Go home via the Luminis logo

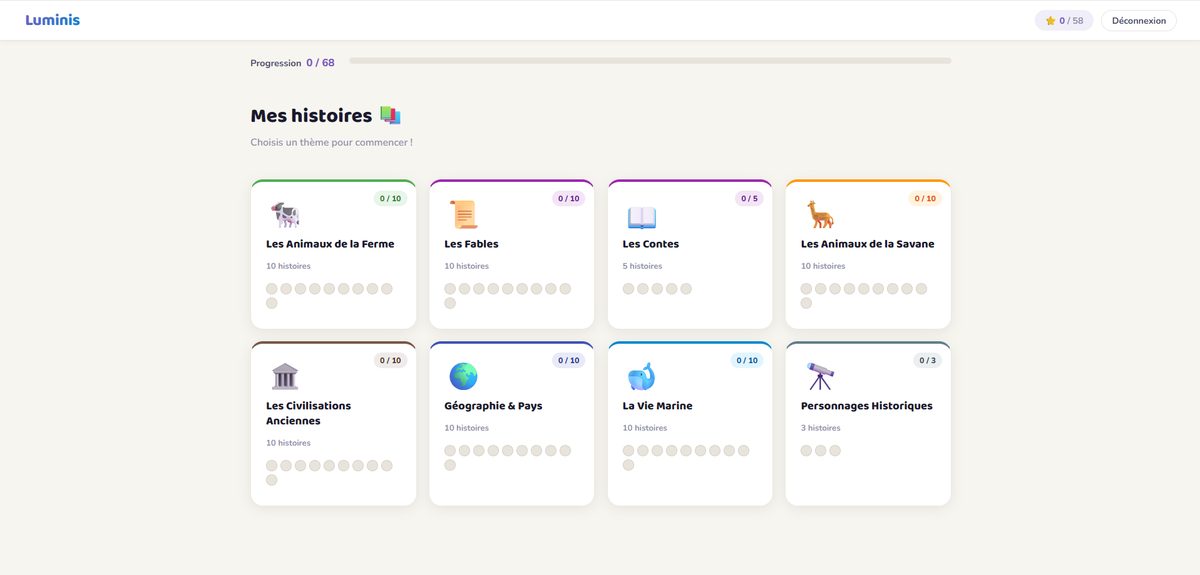click(x=53, y=20)
